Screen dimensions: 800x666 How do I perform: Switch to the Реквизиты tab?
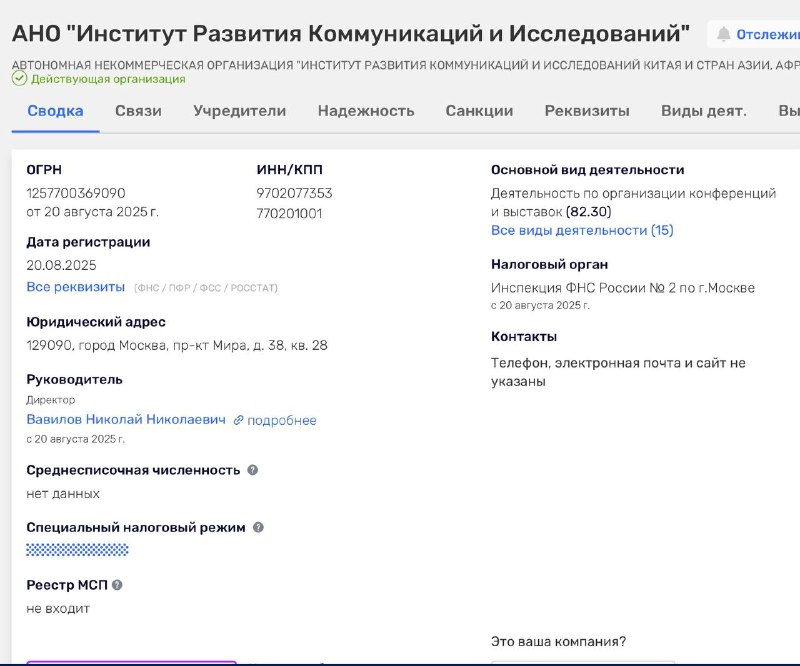coord(587,111)
